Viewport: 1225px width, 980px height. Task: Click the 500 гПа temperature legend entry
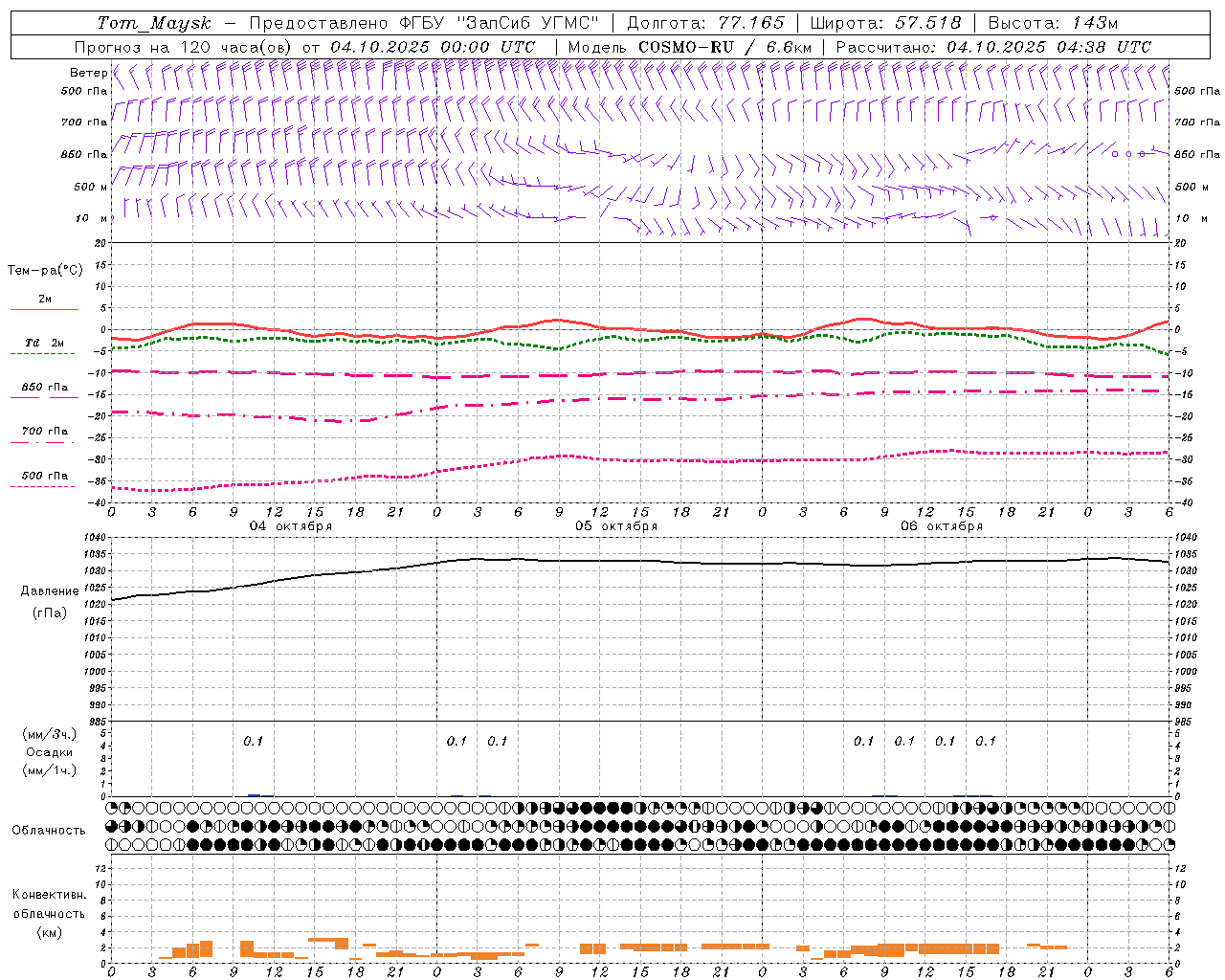click(x=45, y=476)
